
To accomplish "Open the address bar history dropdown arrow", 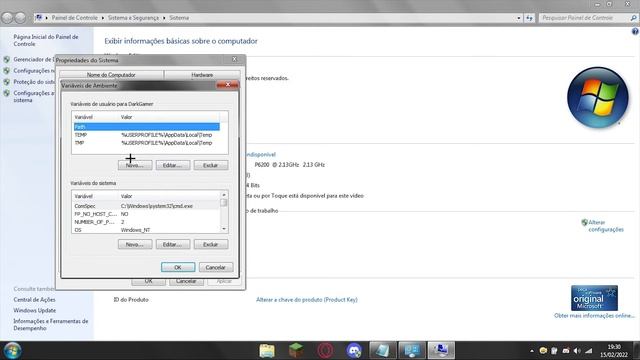I will [x=519, y=18].
